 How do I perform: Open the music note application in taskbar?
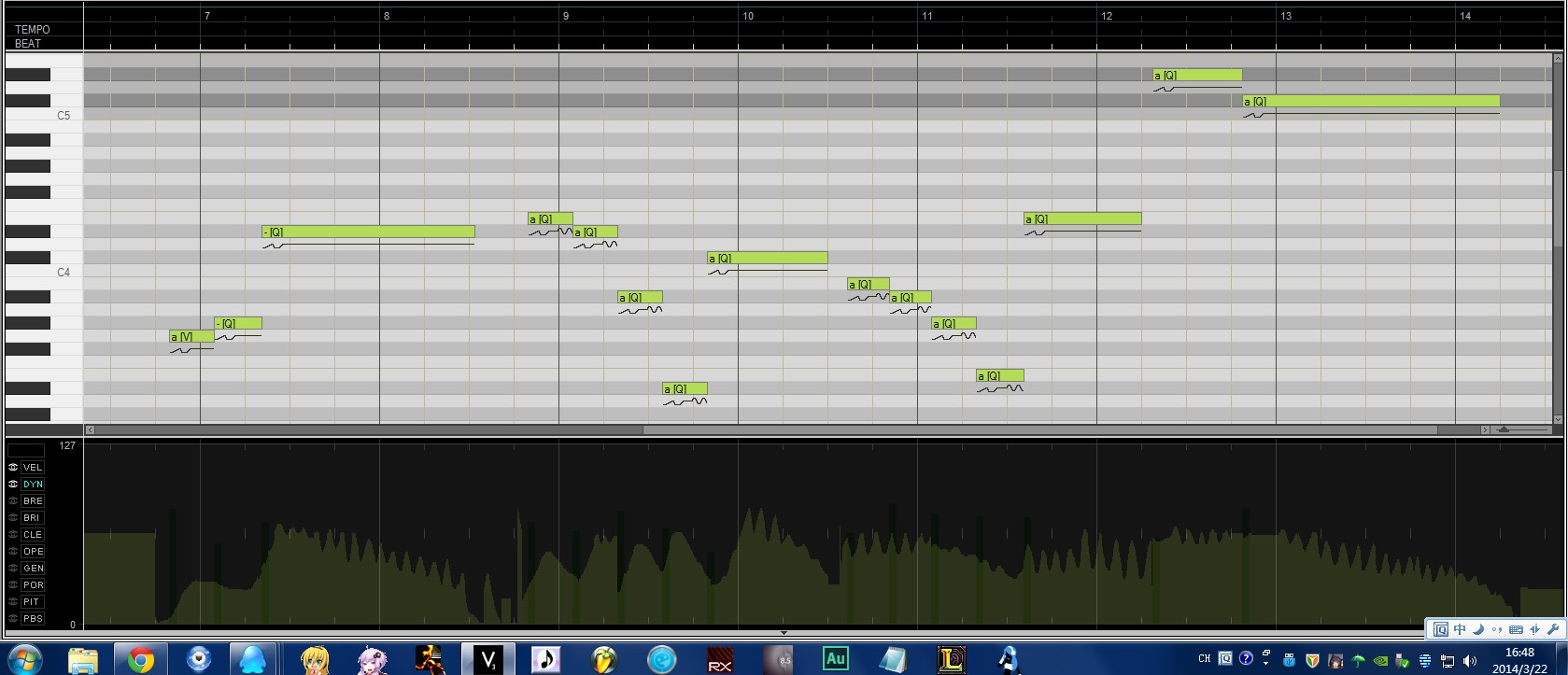pos(546,659)
